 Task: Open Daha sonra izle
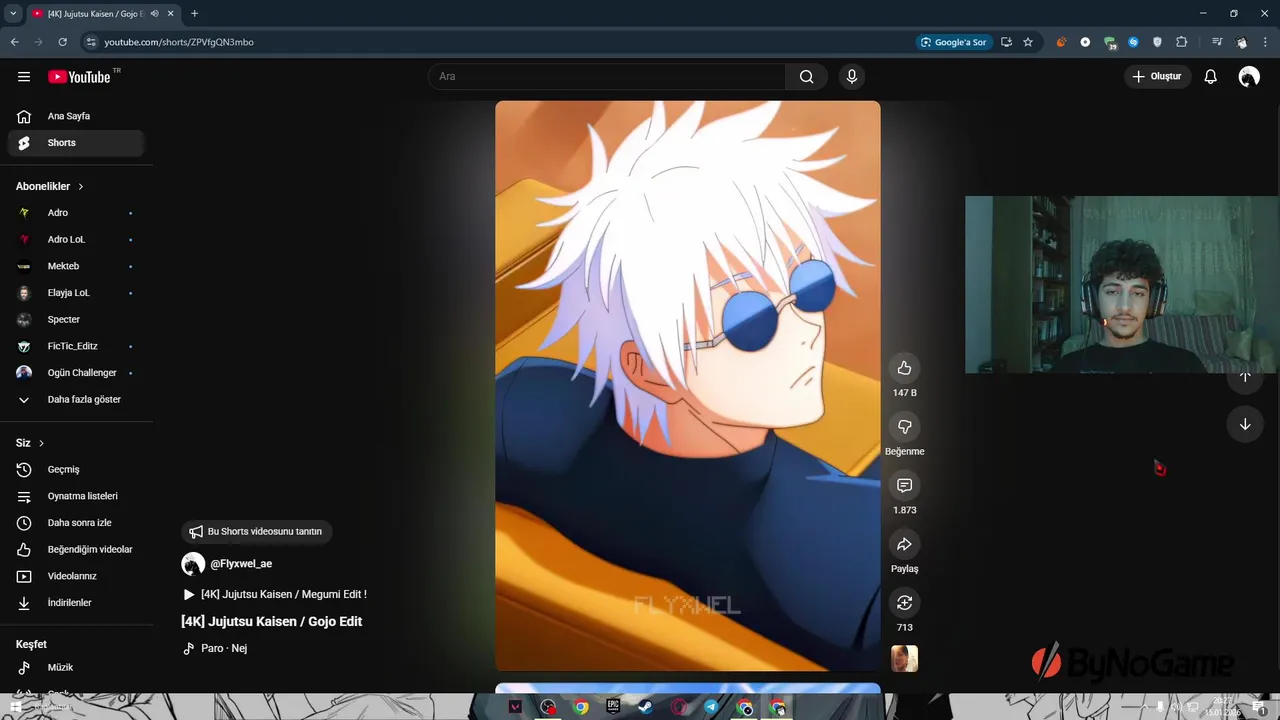pos(76,523)
